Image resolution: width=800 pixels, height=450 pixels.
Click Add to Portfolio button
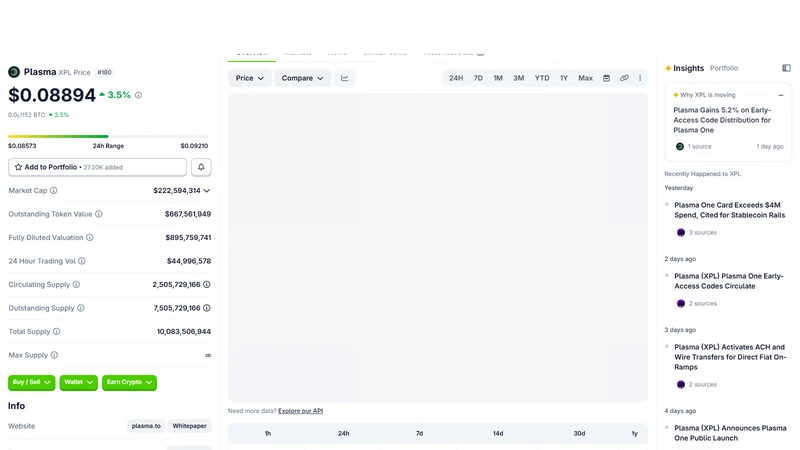pos(97,167)
